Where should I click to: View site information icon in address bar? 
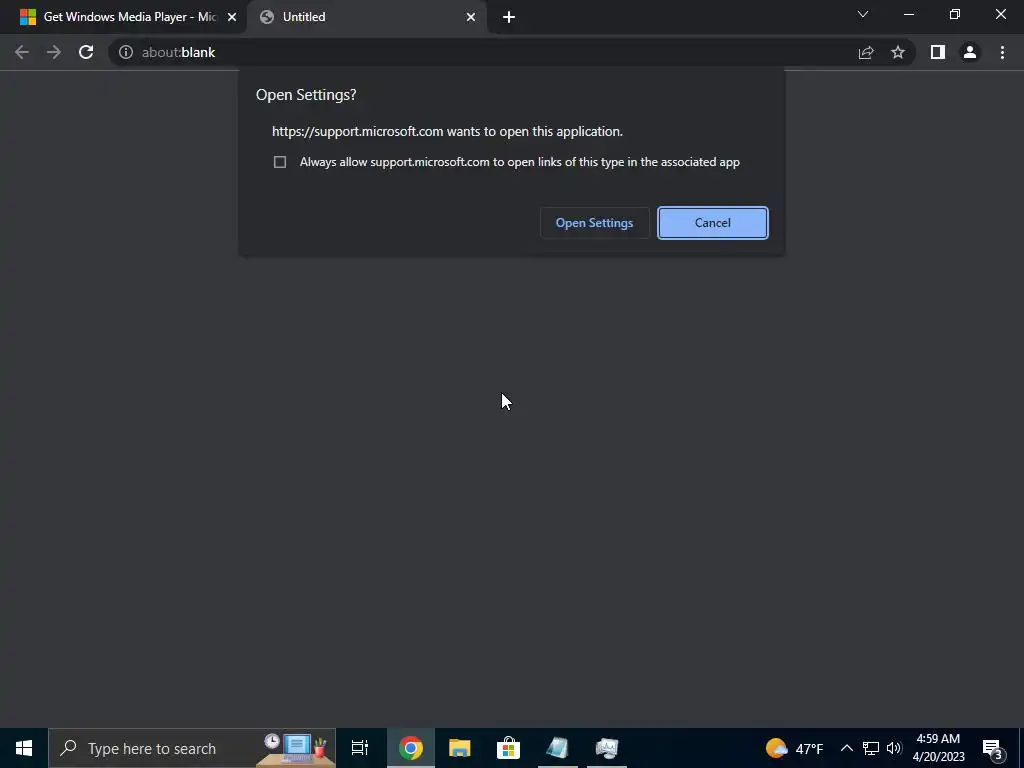126,52
